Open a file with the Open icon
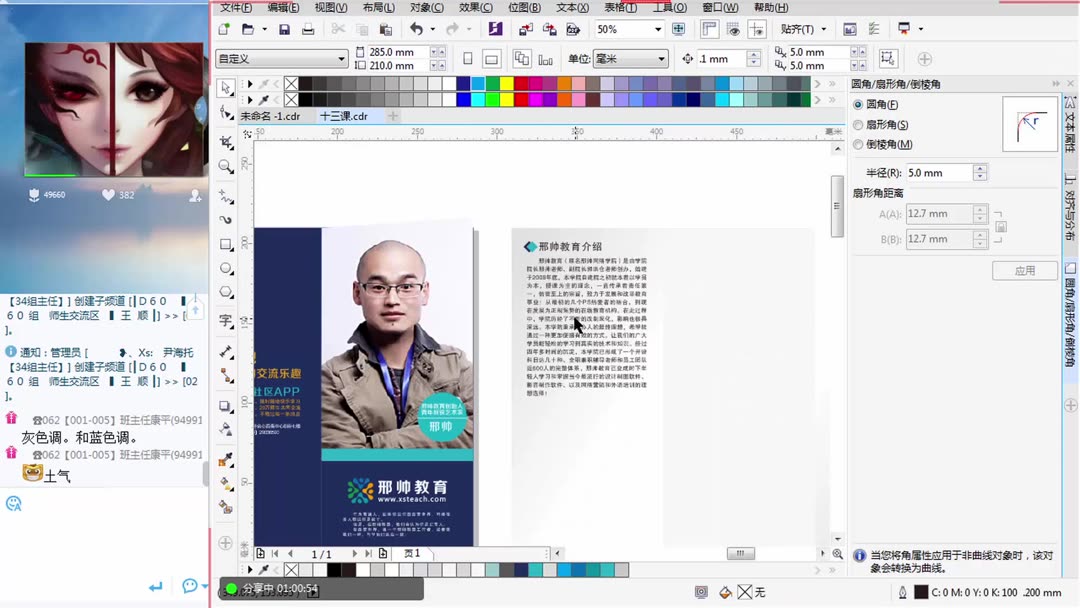 (247, 29)
